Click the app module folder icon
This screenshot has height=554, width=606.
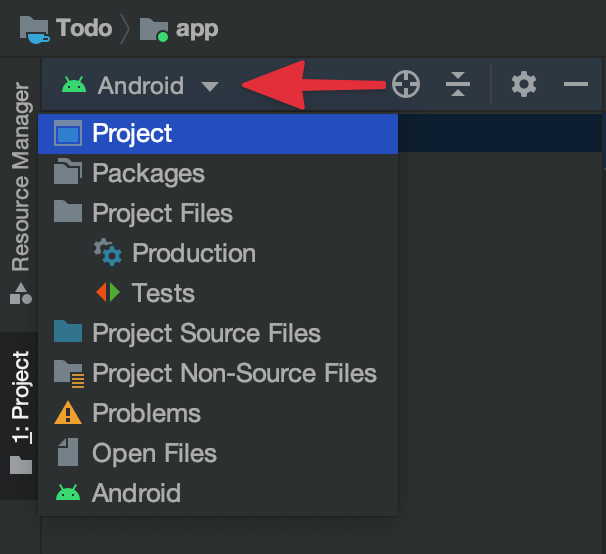pos(154,30)
